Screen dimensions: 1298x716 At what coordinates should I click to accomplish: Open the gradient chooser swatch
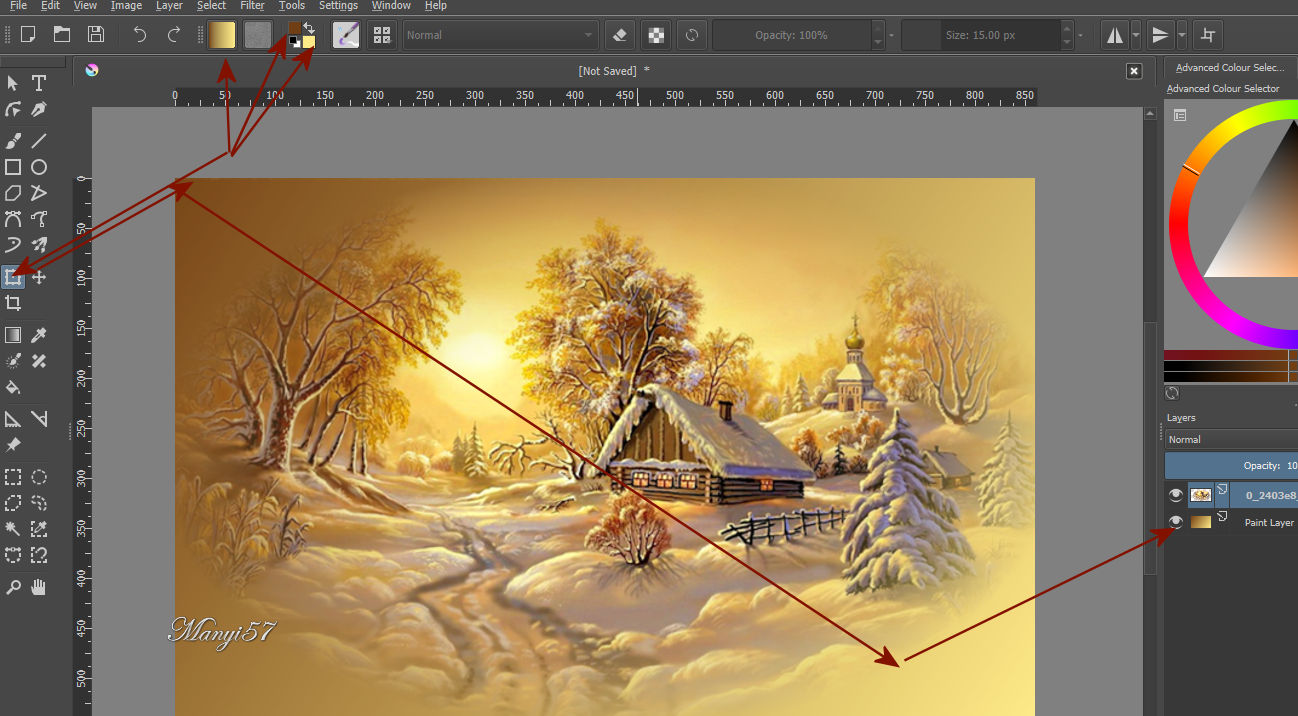(x=222, y=35)
